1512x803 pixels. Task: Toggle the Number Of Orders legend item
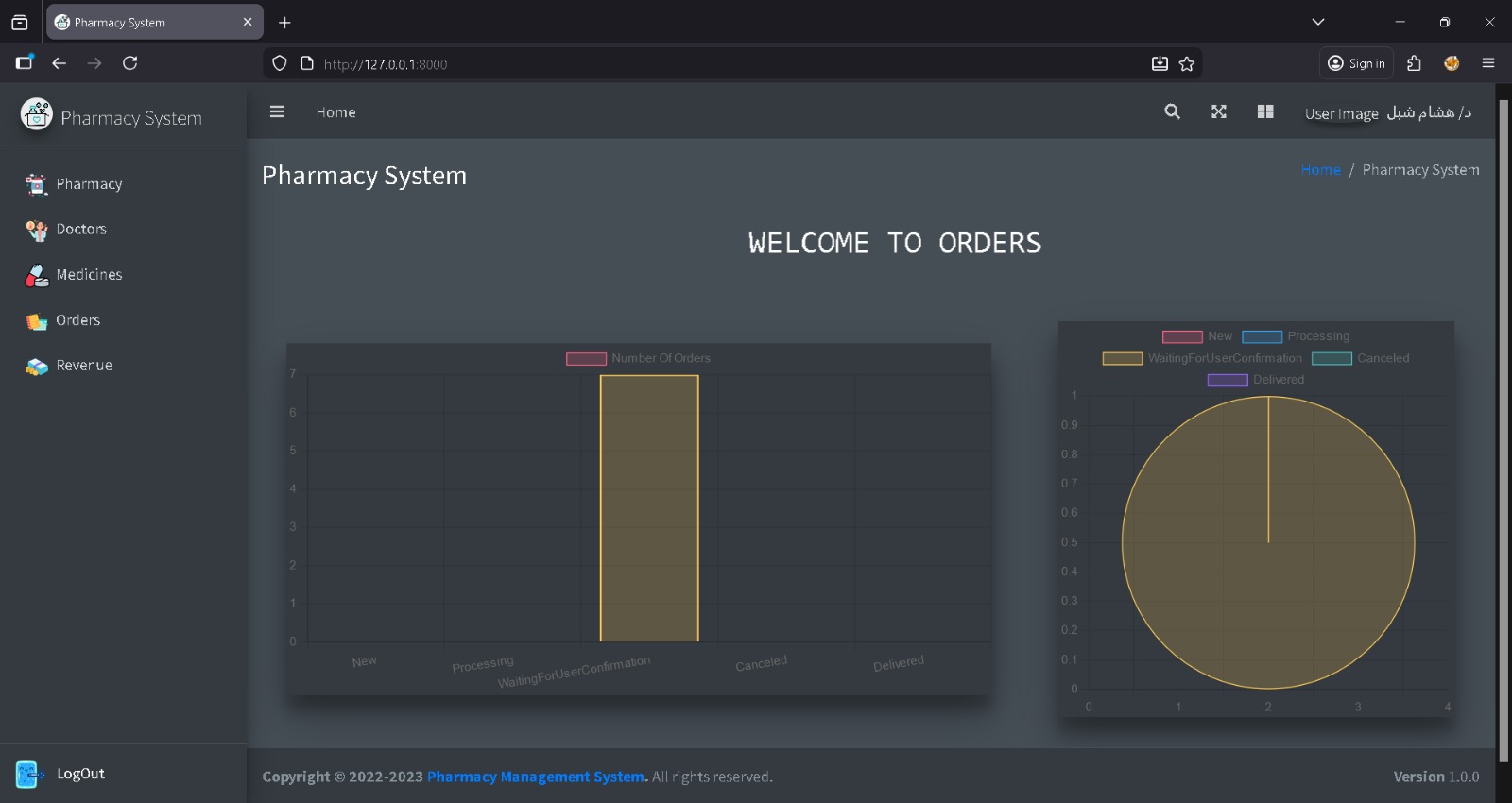click(x=638, y=358)
